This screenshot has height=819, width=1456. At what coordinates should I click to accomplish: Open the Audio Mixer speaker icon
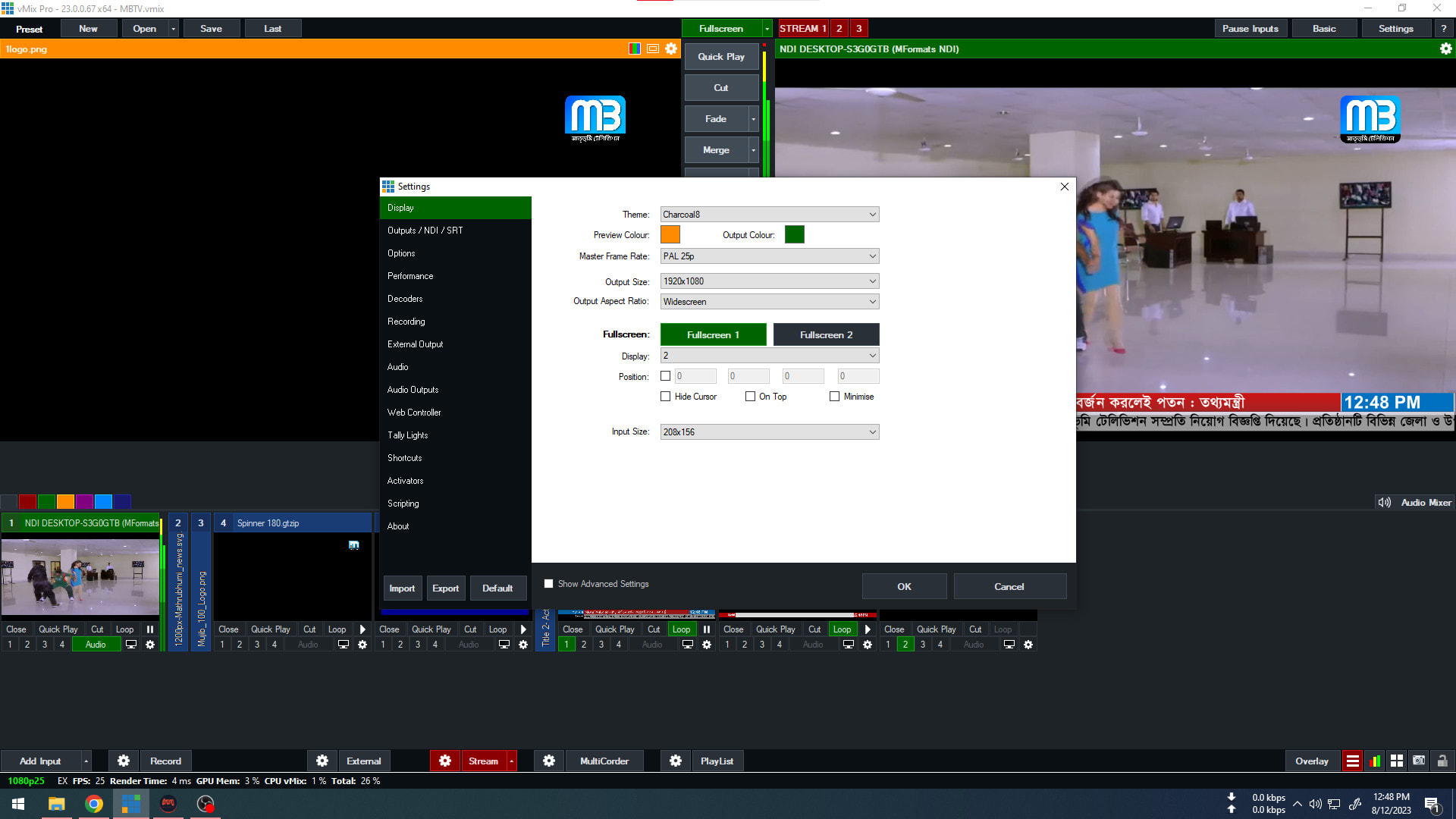(x=1384, y=502)
